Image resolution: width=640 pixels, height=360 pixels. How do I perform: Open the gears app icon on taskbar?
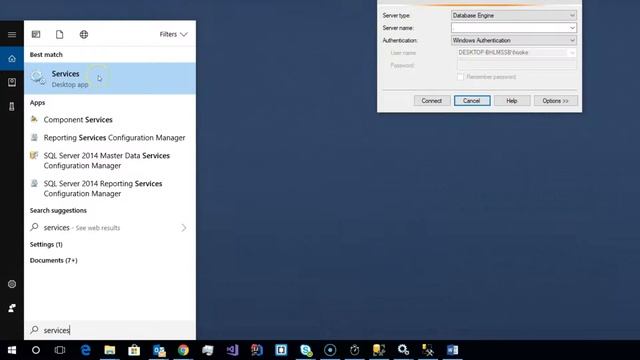point(403,350)
